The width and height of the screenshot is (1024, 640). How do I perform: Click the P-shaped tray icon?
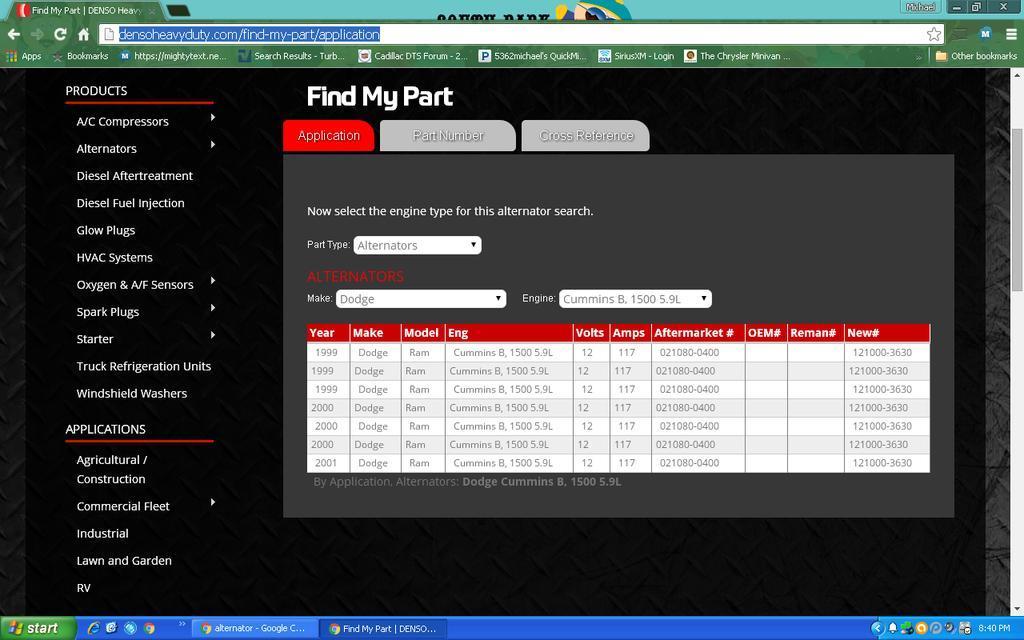click(936, 628)
